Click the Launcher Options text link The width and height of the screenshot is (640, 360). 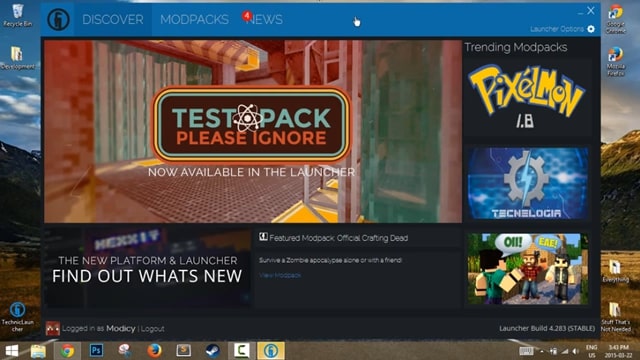[557, 29]
